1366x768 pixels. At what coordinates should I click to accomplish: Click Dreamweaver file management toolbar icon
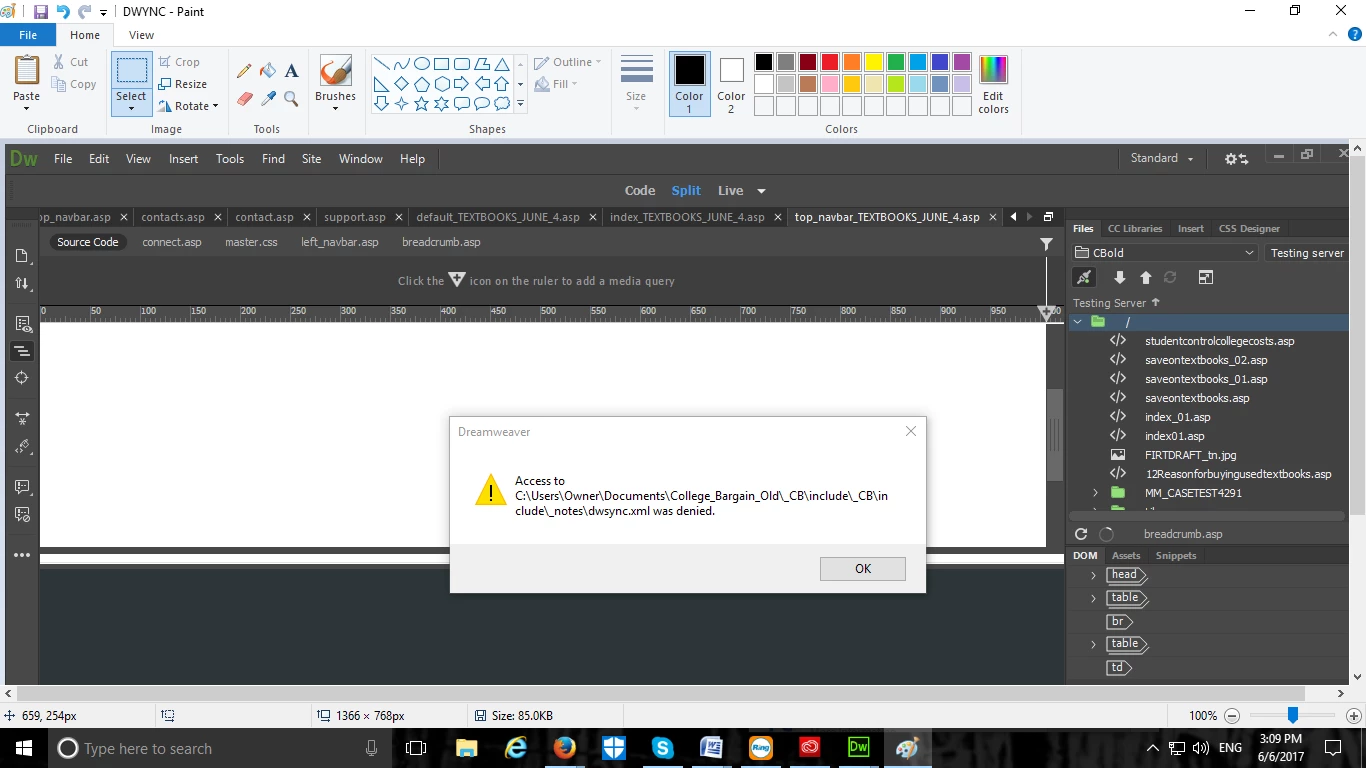pyautogui.click(x=22, y=284)
